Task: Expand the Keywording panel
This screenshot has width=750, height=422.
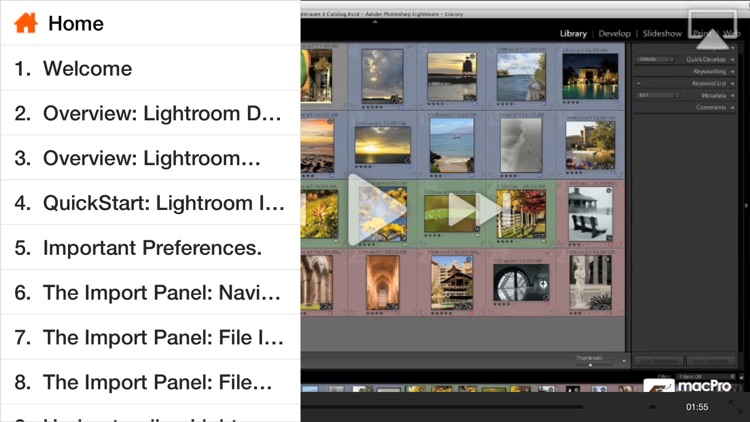Action: (709, 71)
